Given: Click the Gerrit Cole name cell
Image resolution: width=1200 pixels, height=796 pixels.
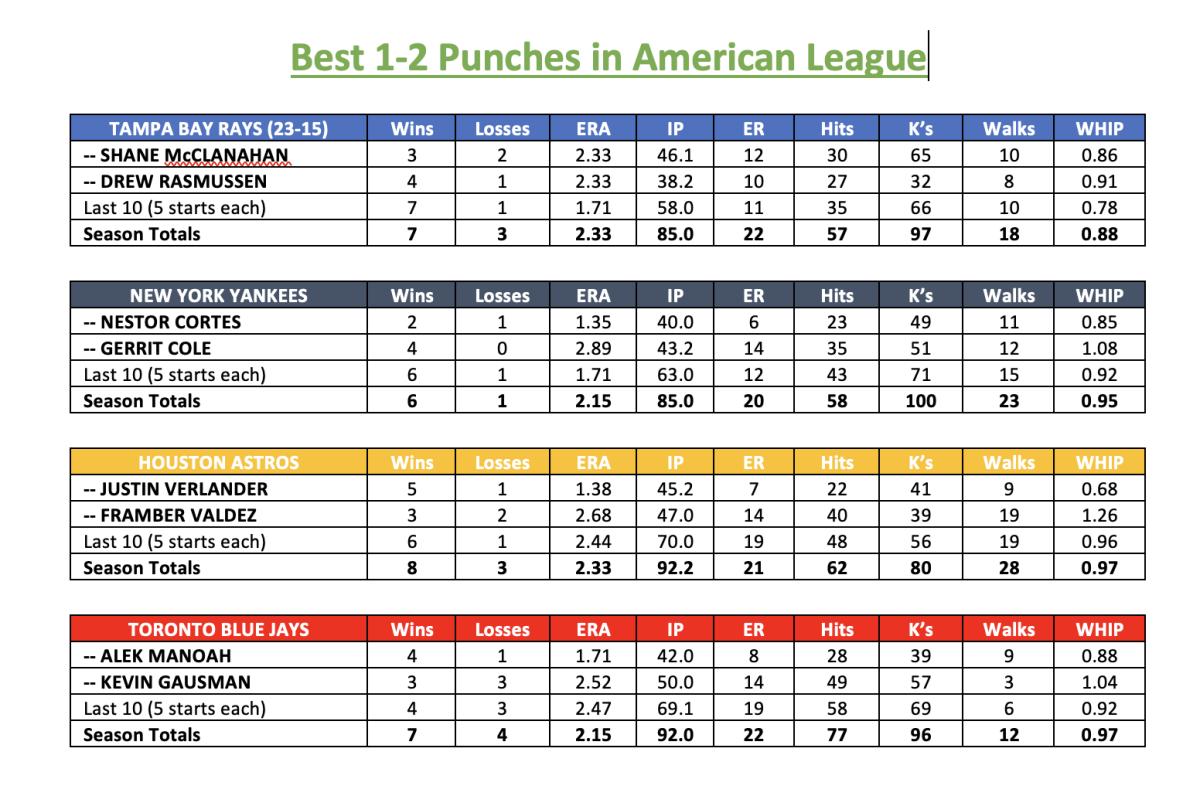Looking at the screenshot, I should [219, 348].
